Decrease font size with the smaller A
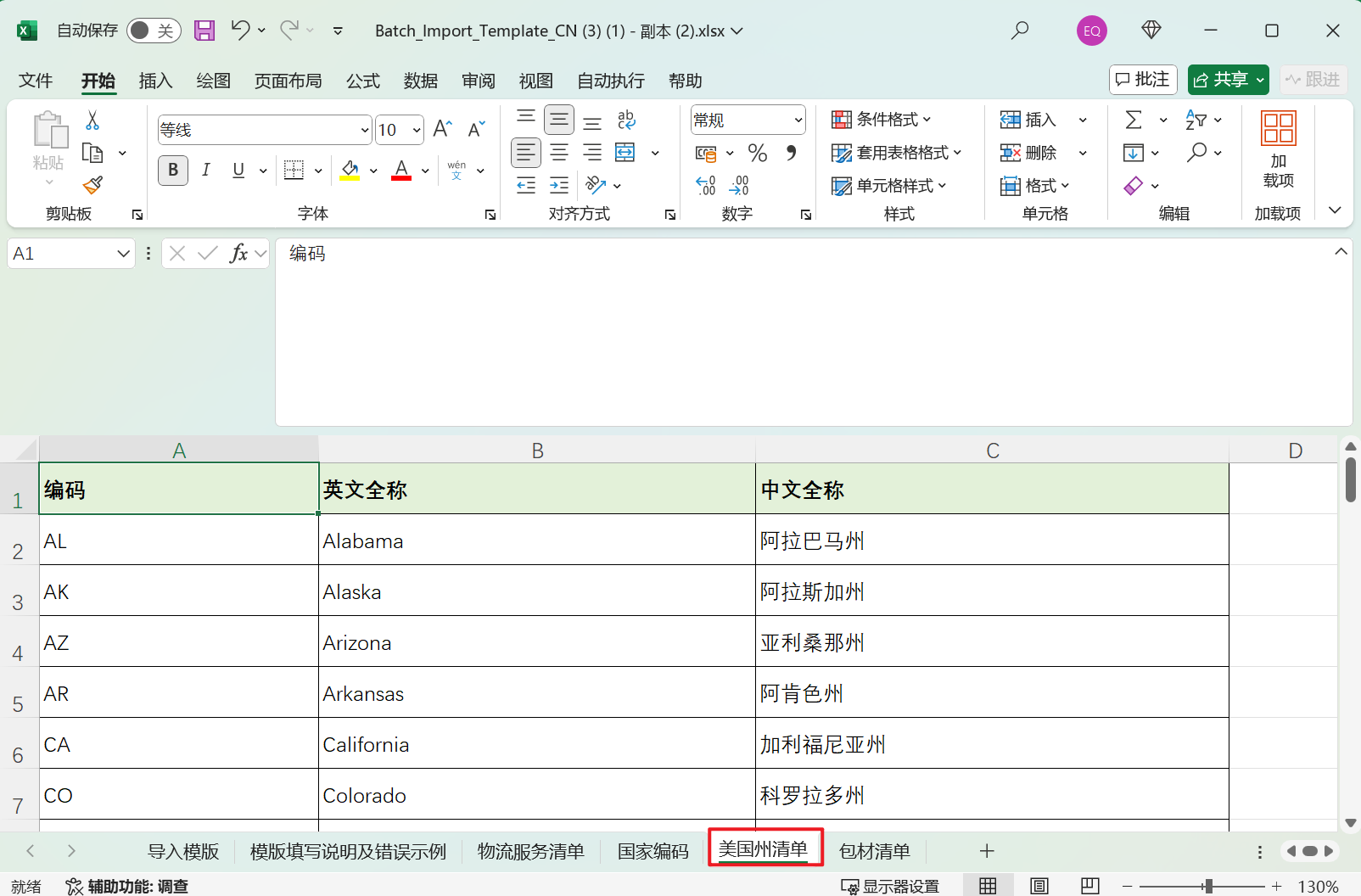This screenshot has width=1361, height=896. pos(476,129)
